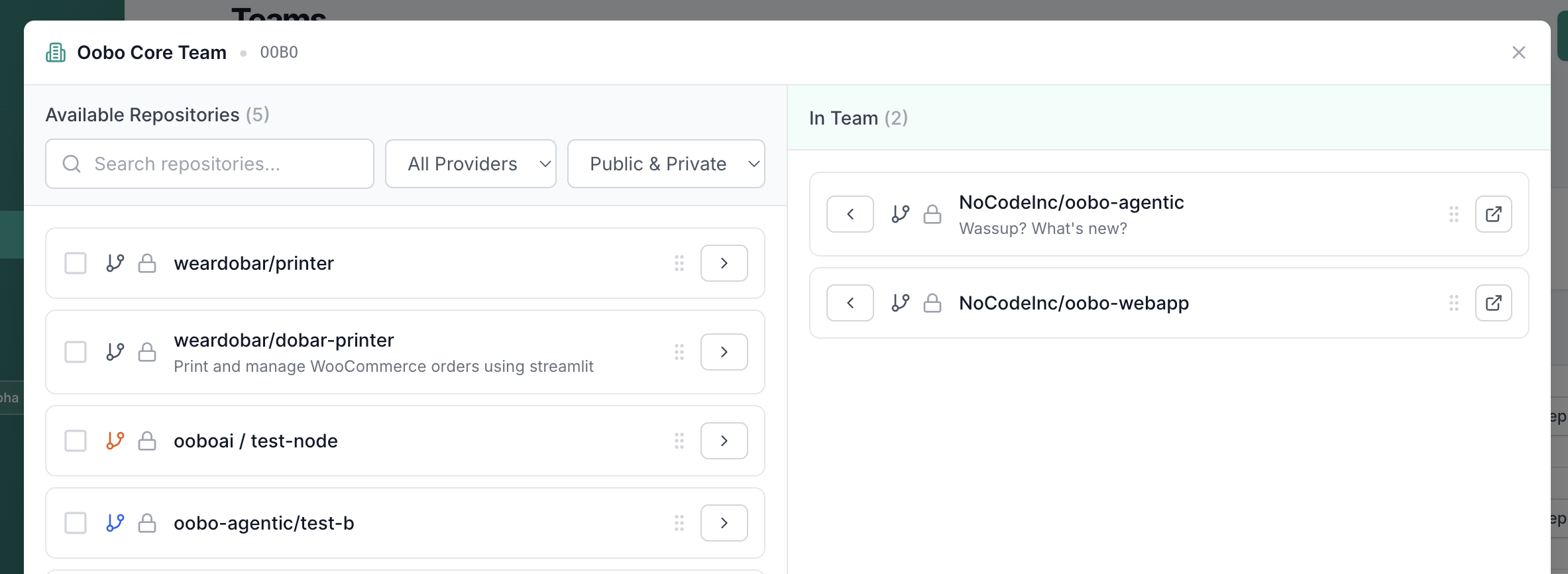This screenshot has height=574, width=1568.
Task: Grab the drag handle on weardobar/dobar-printer
Action: coord(679,352)
